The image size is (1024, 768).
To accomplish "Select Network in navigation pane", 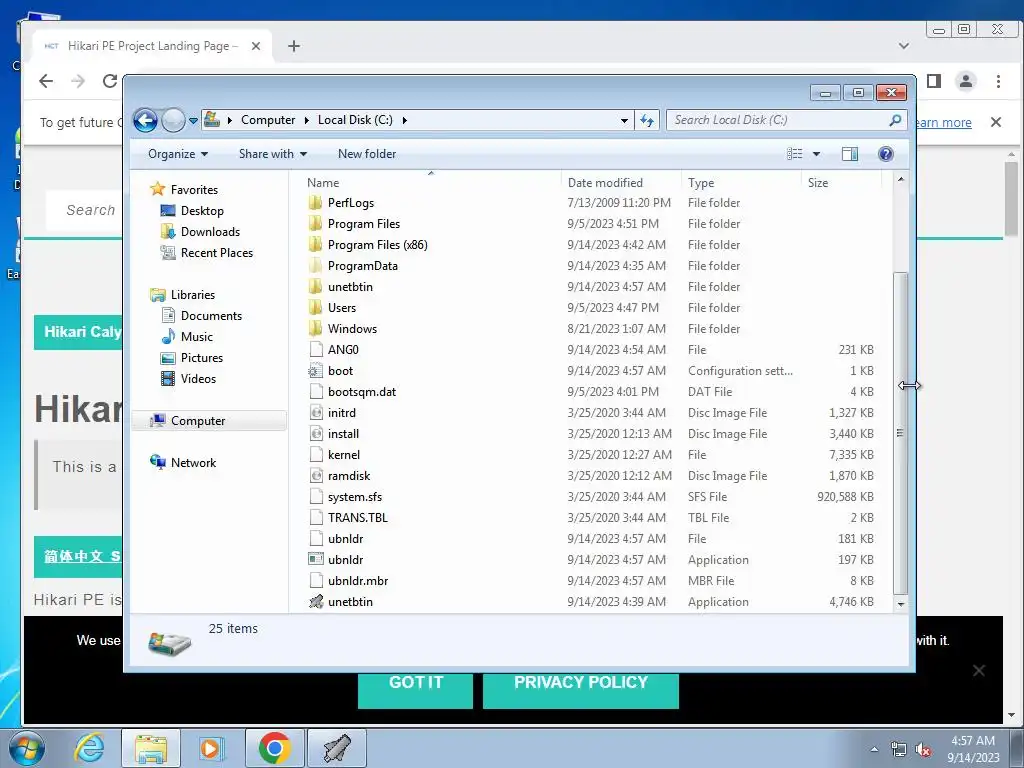I will (193, 462).
